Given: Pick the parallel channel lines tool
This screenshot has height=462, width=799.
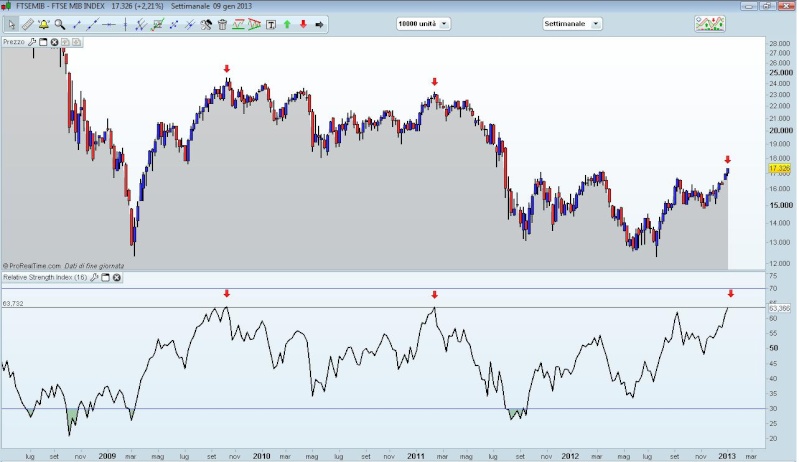Looking at the screenshot, I should [141, 24].
